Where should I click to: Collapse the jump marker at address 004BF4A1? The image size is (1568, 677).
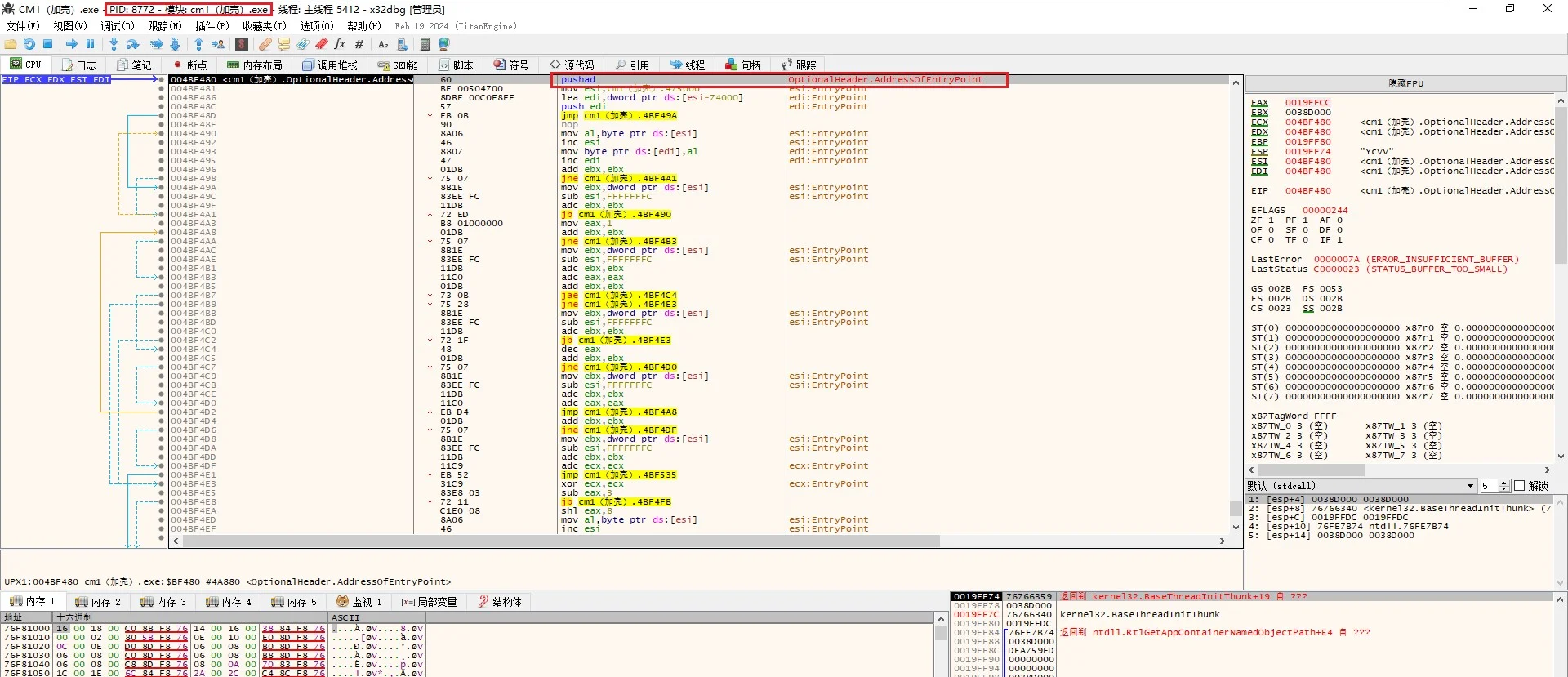point(430,215)
